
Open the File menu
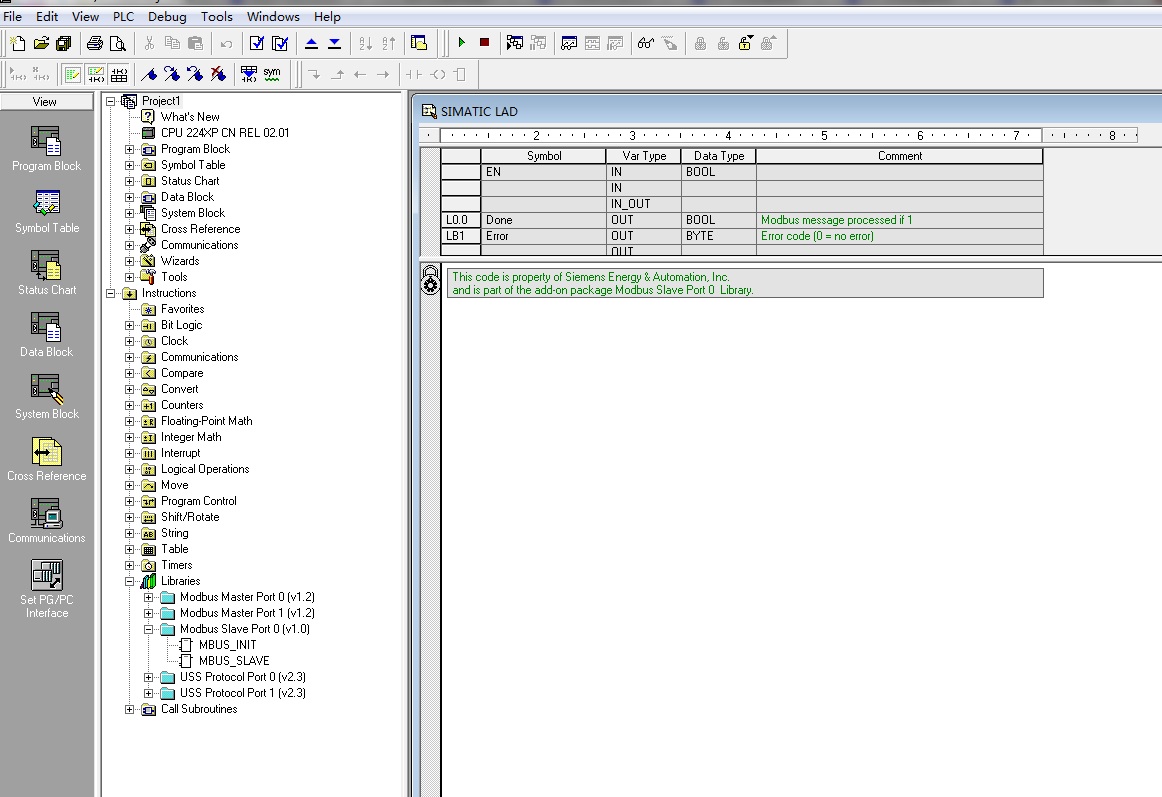point(13,16)
